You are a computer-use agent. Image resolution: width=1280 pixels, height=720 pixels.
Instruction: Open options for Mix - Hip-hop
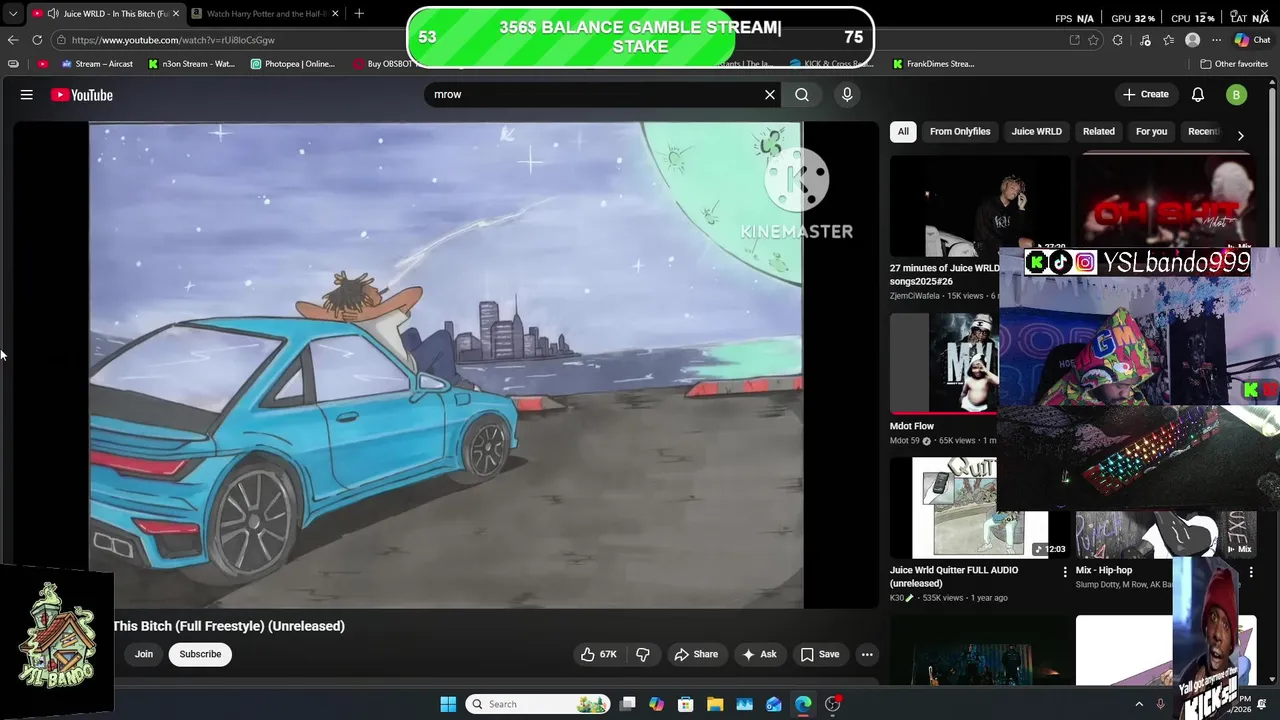[x=1250, y=572]
